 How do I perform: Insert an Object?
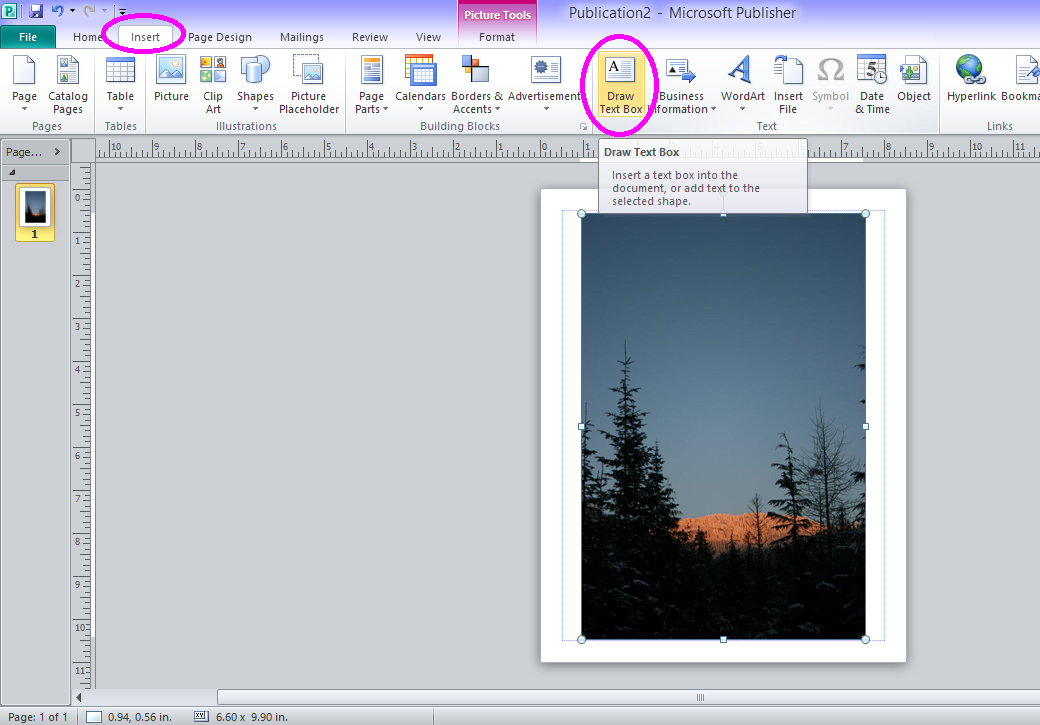click(x=913, y=78)
